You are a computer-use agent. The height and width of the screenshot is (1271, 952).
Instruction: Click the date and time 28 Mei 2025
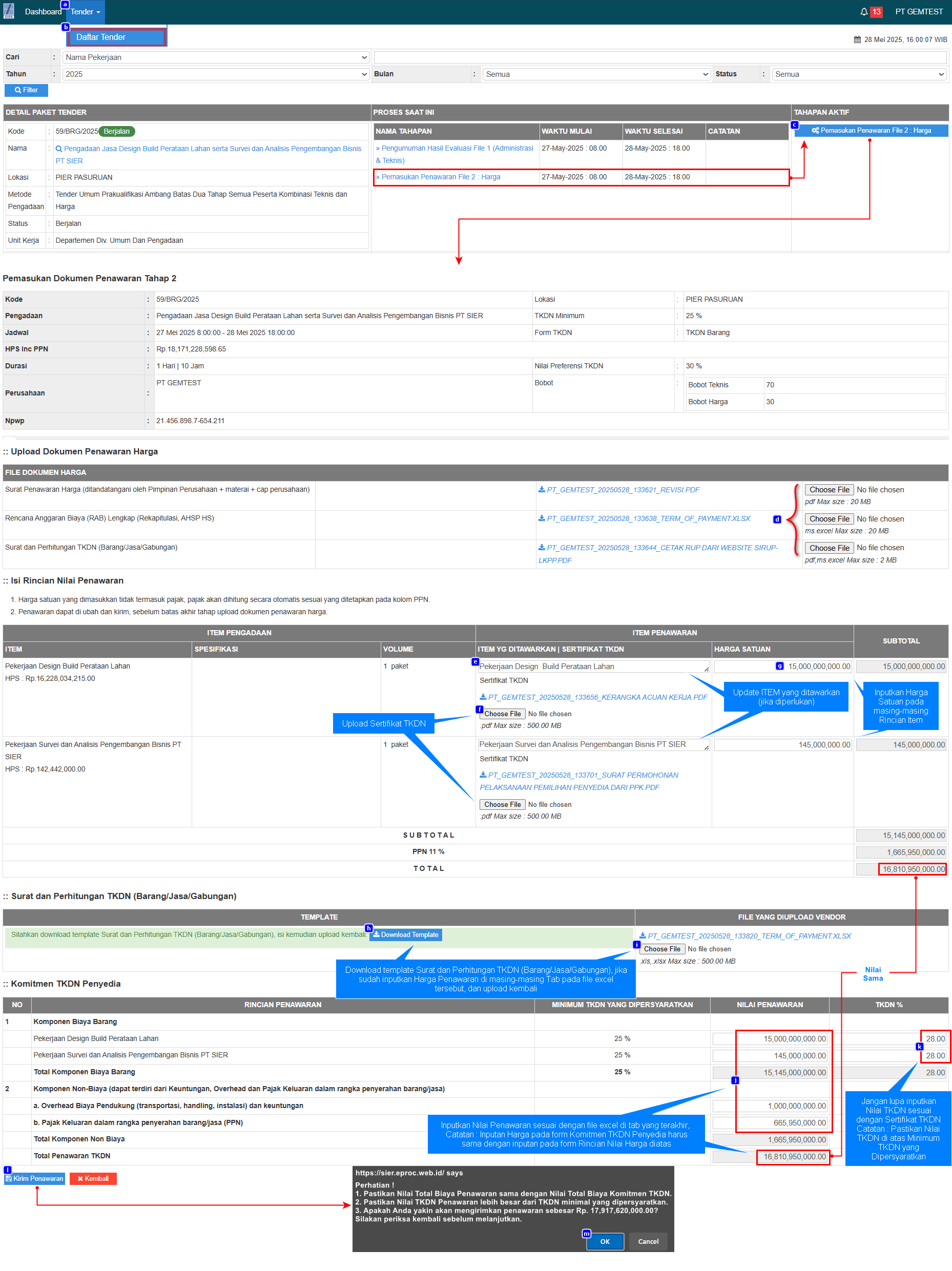tap(905, 39)
